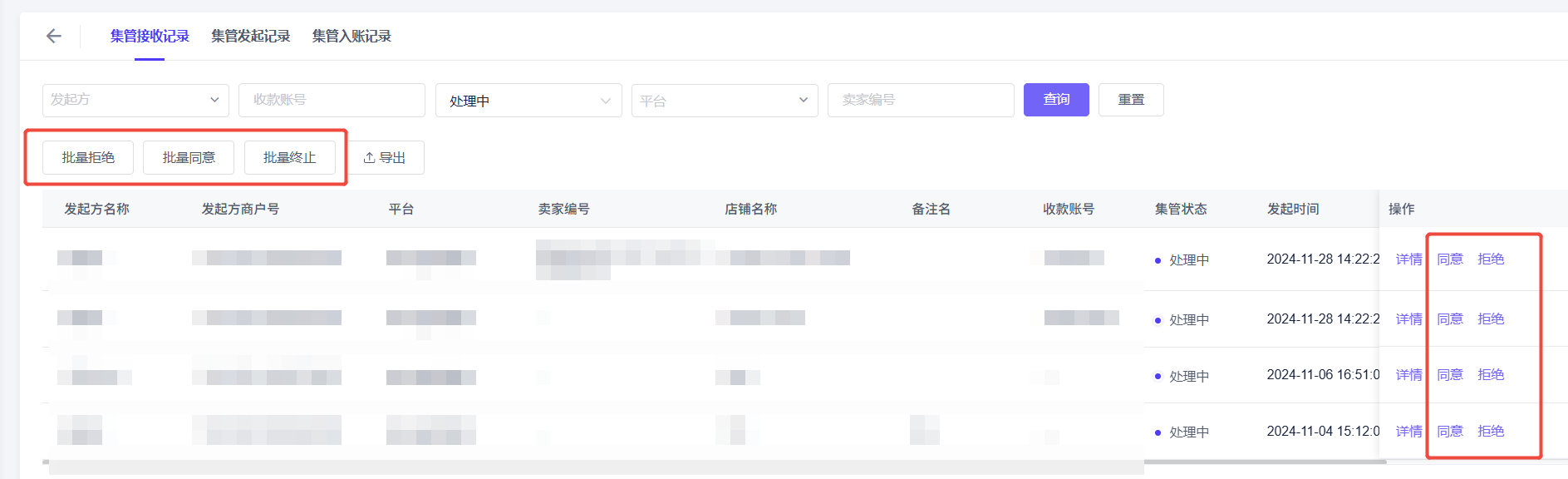This screenshot has height=479, width=1568.
Task: Open 详情 for the first row
Action: pos(1408,259)
